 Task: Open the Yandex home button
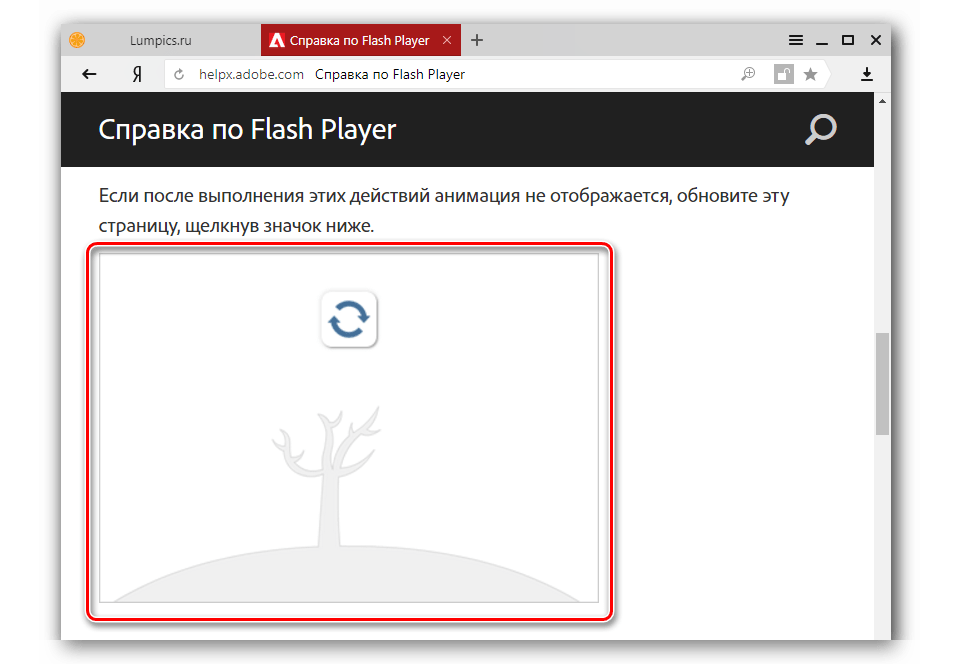(x=138, y=74)
